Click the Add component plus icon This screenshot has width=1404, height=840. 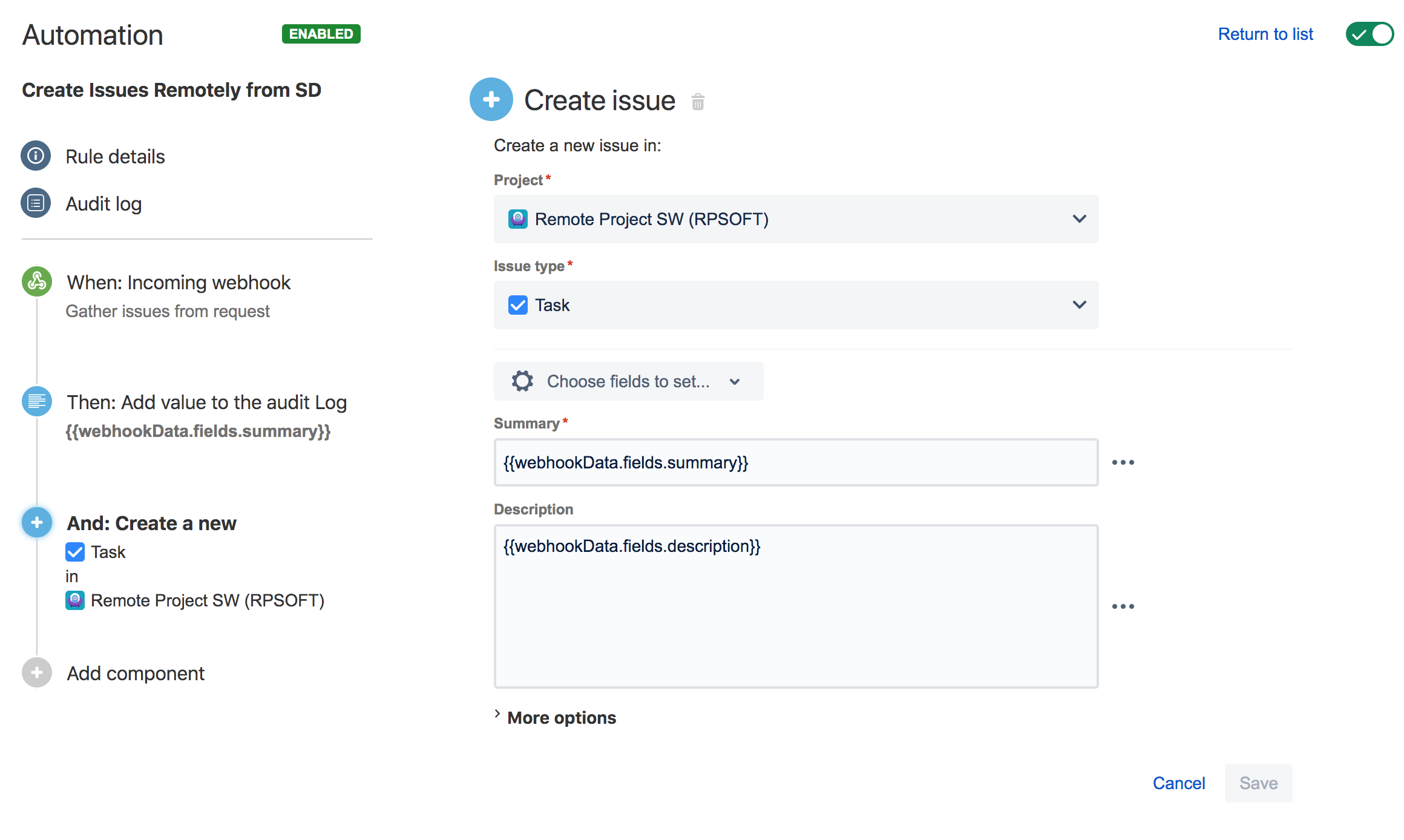(36, 672)
